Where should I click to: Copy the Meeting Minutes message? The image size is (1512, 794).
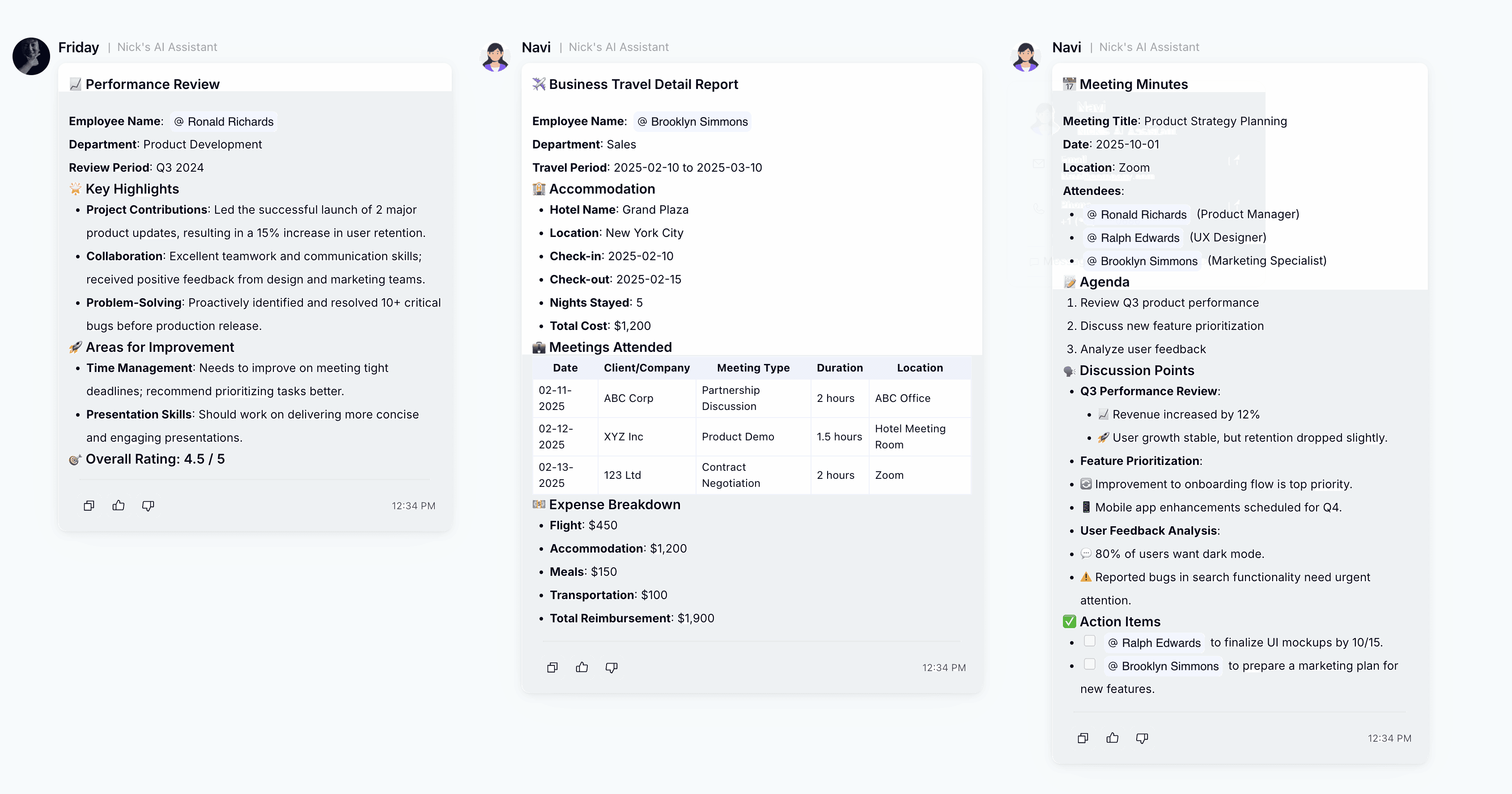coord(1083,738)
